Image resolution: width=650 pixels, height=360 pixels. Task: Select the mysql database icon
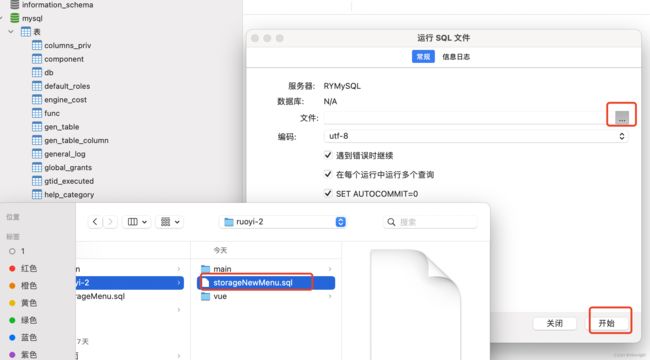15,18
